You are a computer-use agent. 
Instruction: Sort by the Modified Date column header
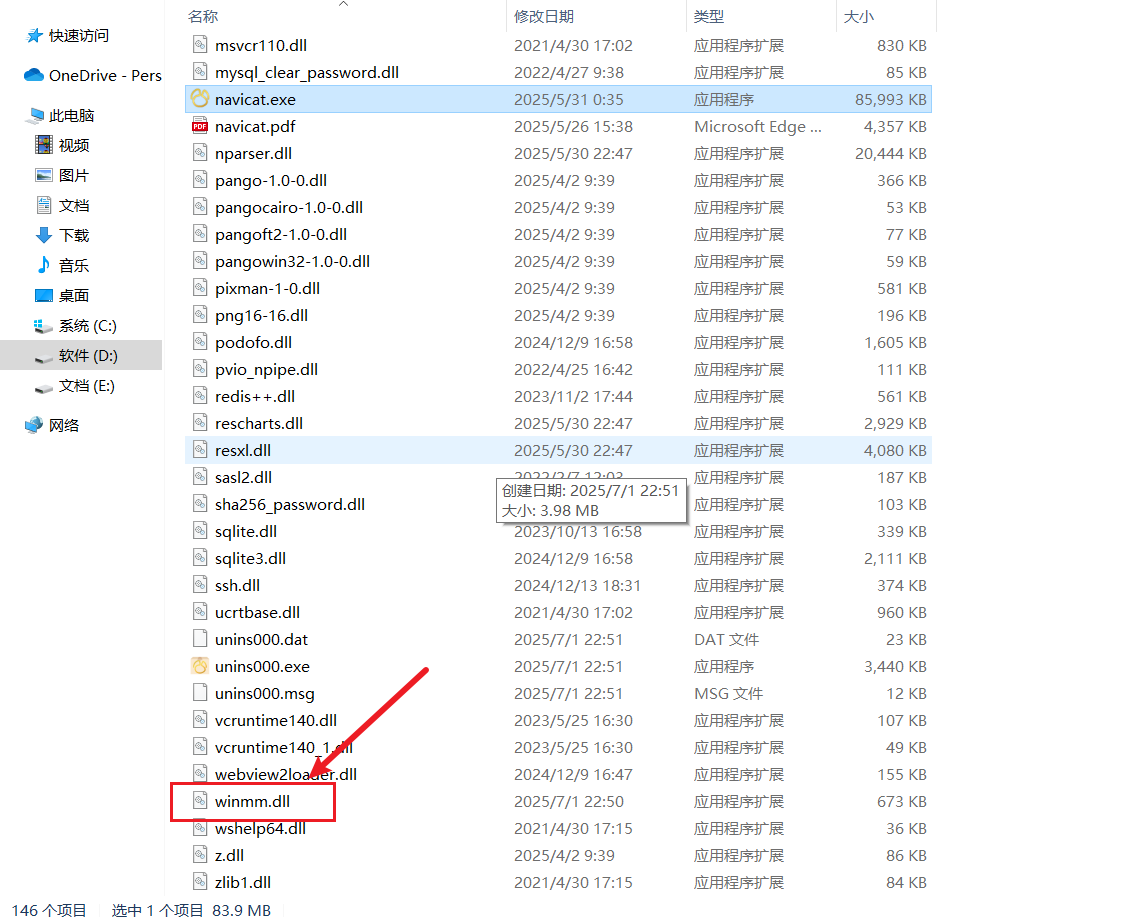click(543, 17)
